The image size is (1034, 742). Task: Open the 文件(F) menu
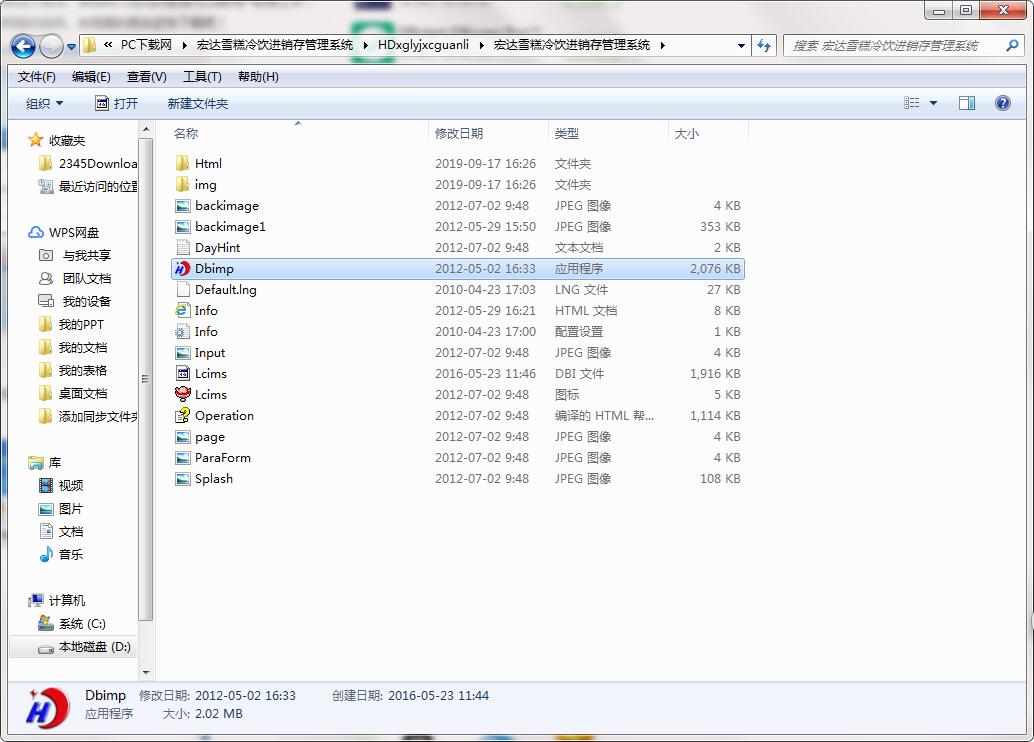coord(36,77)
